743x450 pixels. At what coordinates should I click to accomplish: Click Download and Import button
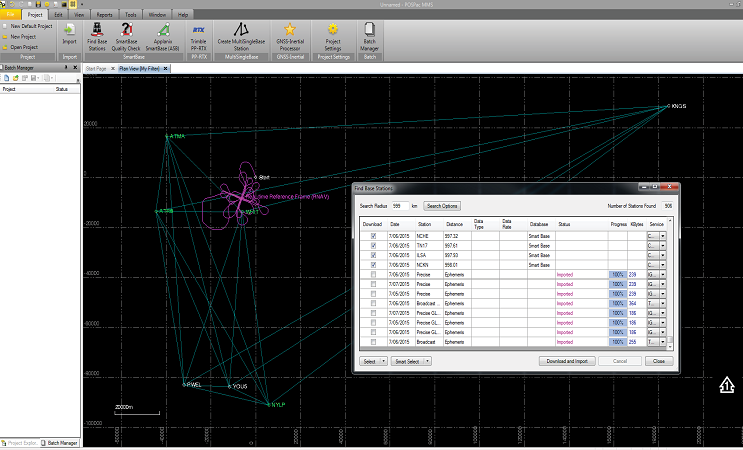click(x=567, y=361)
